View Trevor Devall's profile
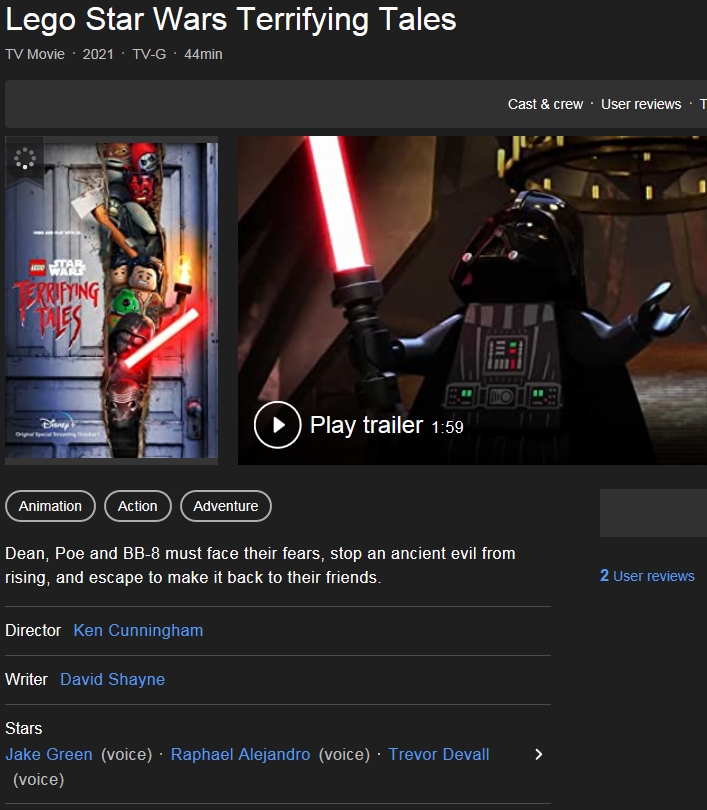 [439, 754]
